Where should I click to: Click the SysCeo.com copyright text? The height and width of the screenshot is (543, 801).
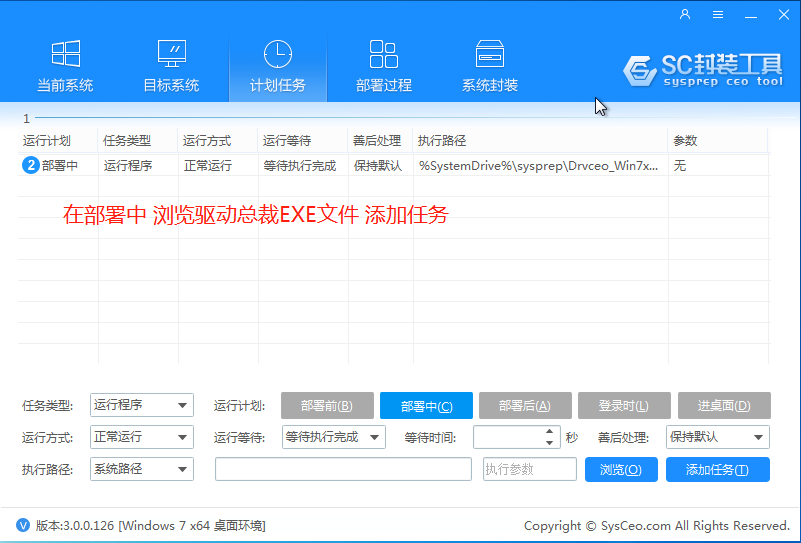click(657, 526)
